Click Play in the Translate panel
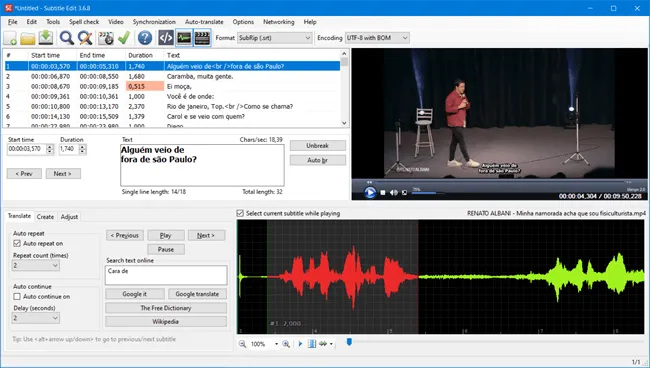Screen dimensions: 650x368 click(166, 236)
